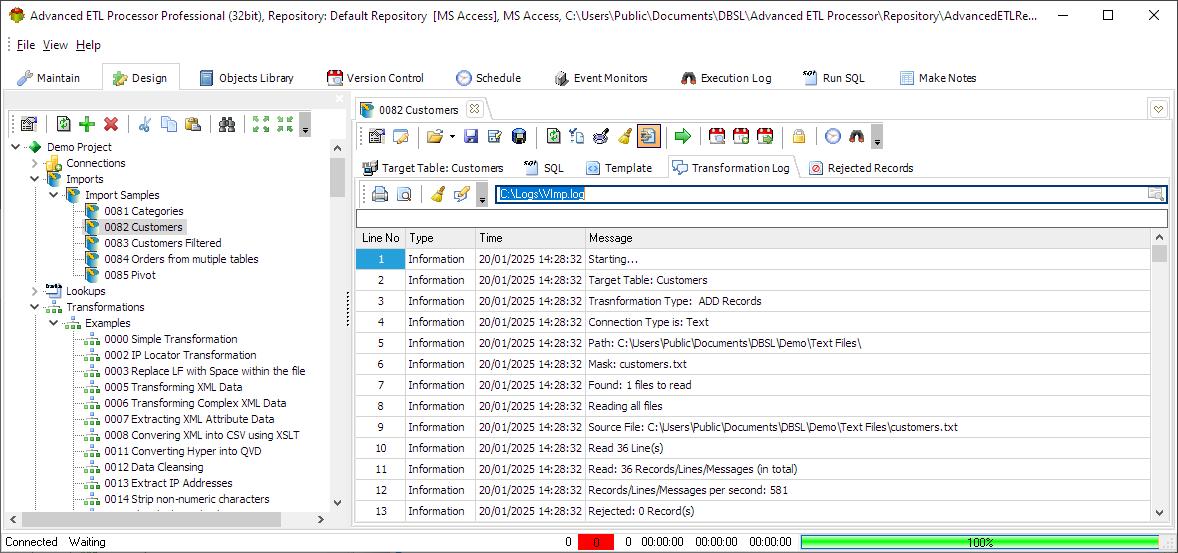This screenshot has width=1178, height=553.
Task: Click the printer icon in log toolbar
Action: pos(380,195)
